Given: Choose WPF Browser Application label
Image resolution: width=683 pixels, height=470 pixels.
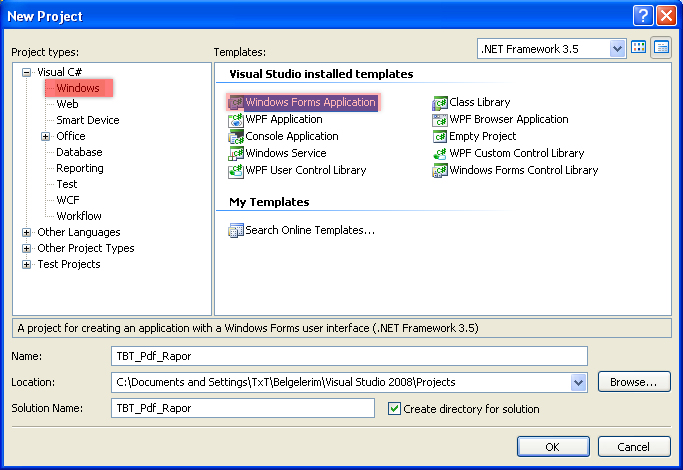Looking at the screenshot, I should tap(509, 119).
